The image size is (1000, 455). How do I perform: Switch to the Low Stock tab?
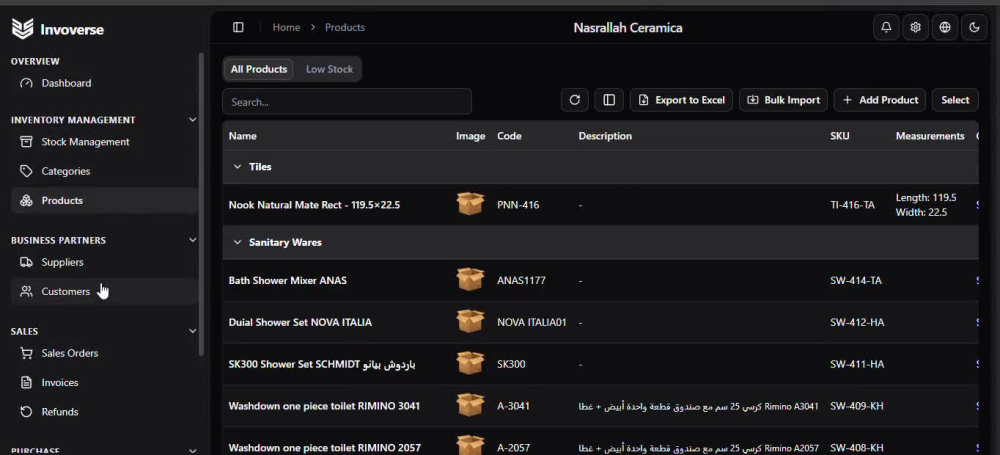click(329, 69)
